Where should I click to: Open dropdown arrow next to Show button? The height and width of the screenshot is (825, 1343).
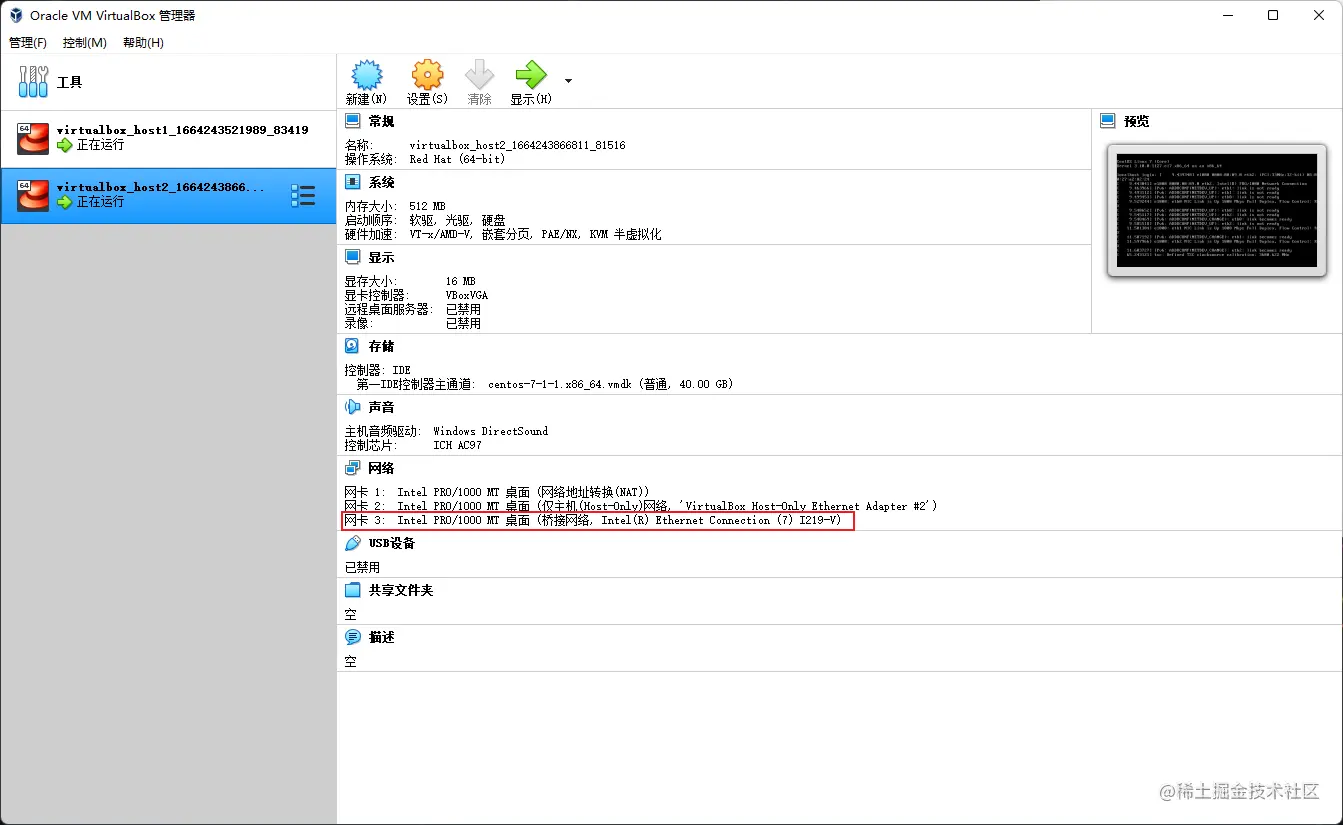pos(568,81)
